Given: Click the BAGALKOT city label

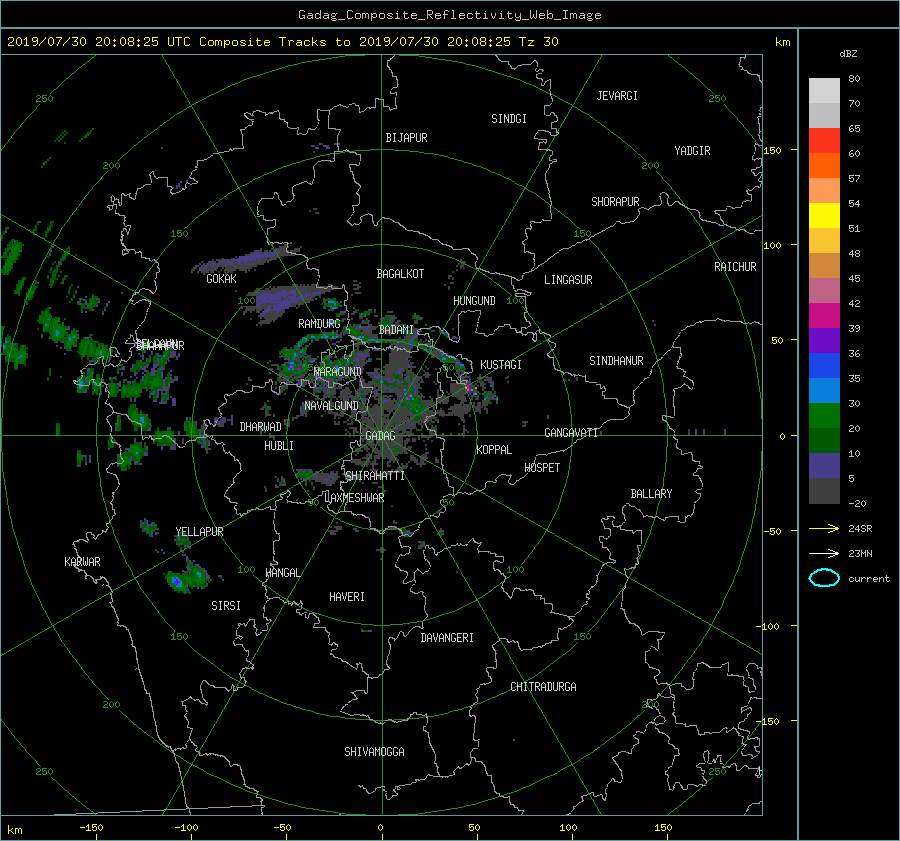Looking at the screenshot, I should tap(400, 274).
